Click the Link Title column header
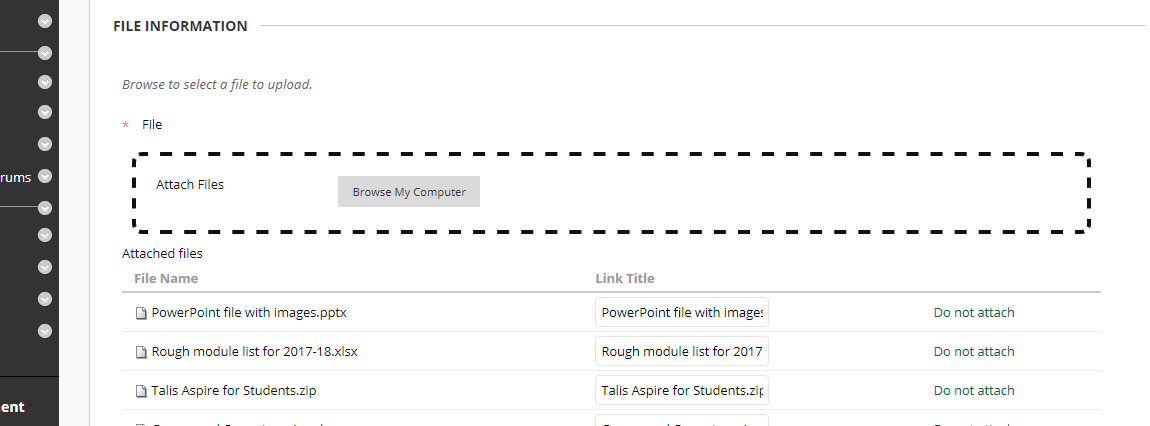Image resolution: width=1150 pixels, height=426 pixels. (625, 279)
